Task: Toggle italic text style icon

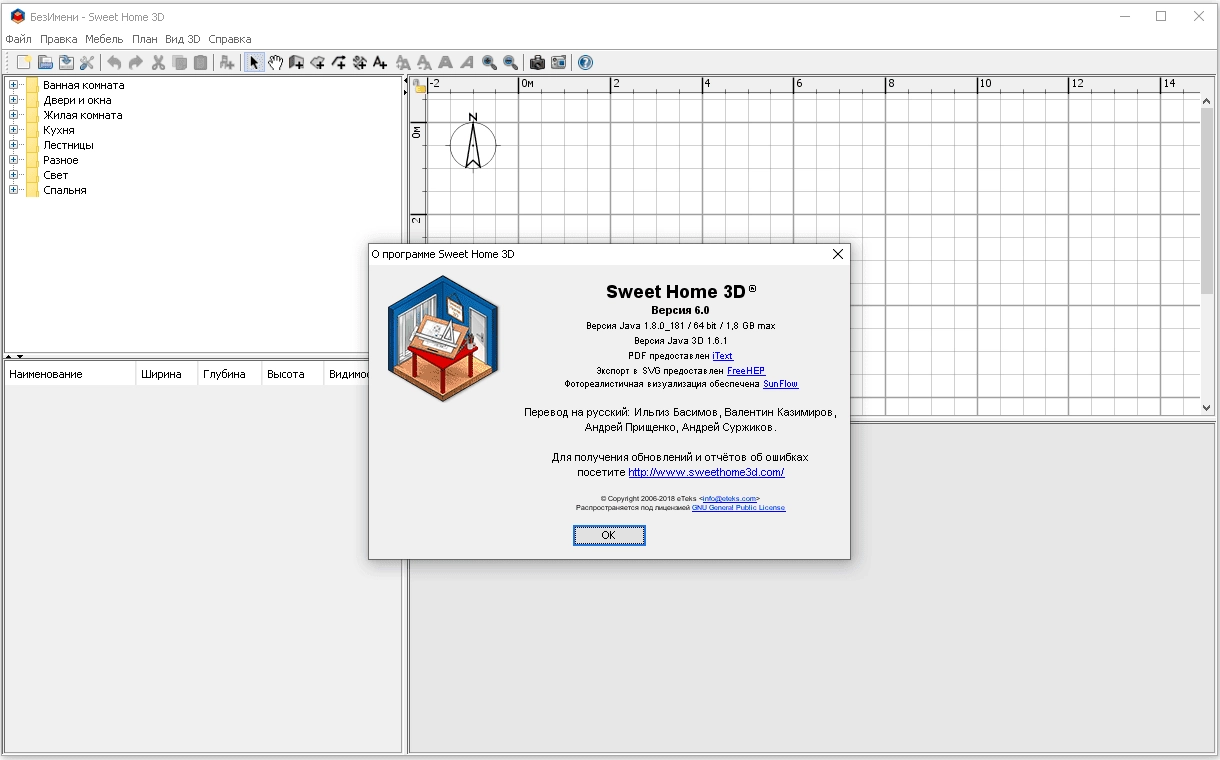Action: (467, 63)
